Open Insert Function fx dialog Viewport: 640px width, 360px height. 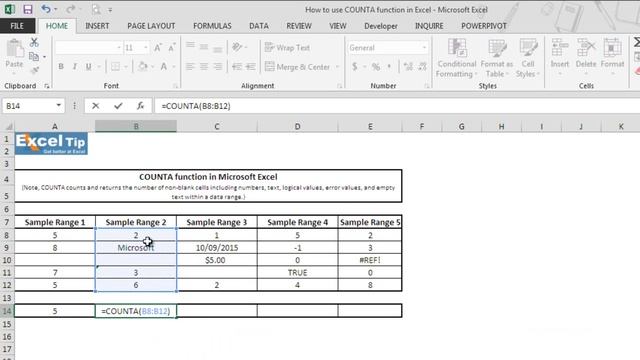tap(140, 106)
